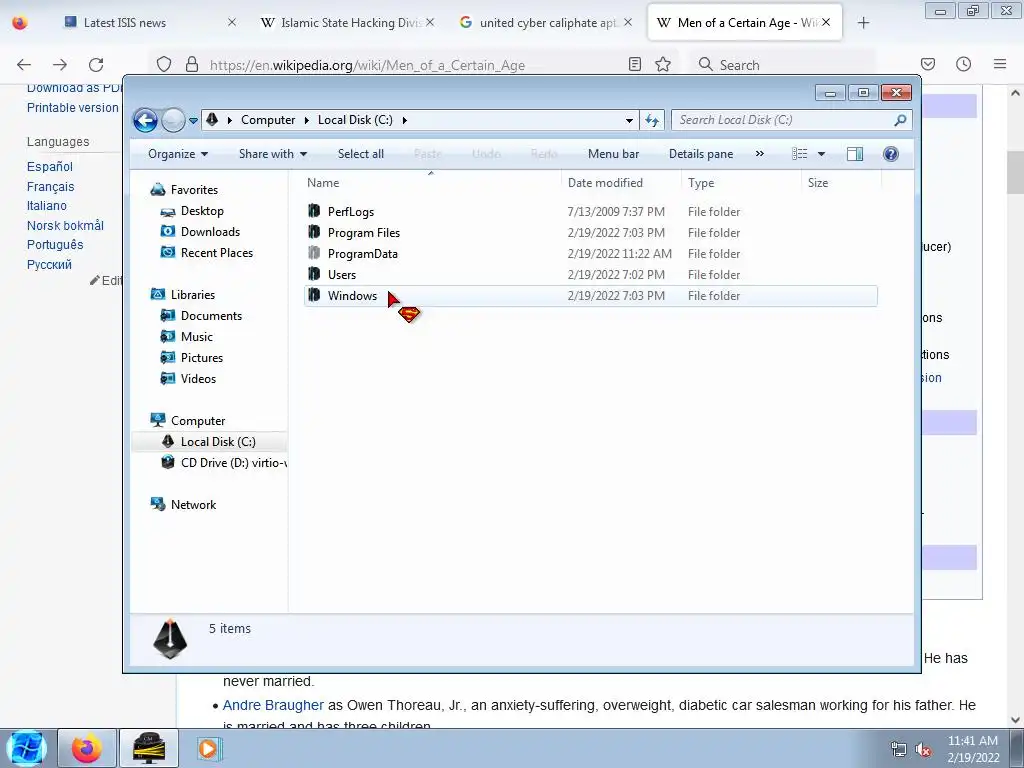1024x768 pixels.
Task: Select CD Drive (D:) in the navigation pane
Action: 234,463
